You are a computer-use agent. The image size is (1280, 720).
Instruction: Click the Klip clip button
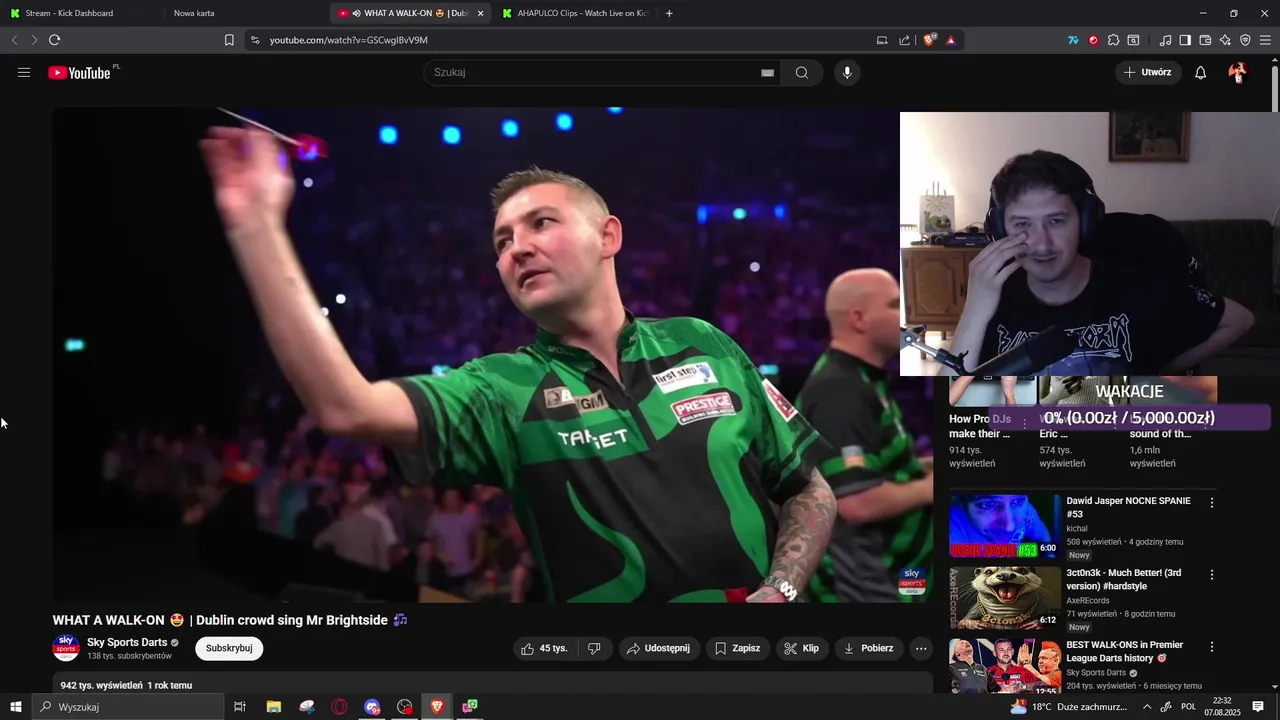coord(801,648)
